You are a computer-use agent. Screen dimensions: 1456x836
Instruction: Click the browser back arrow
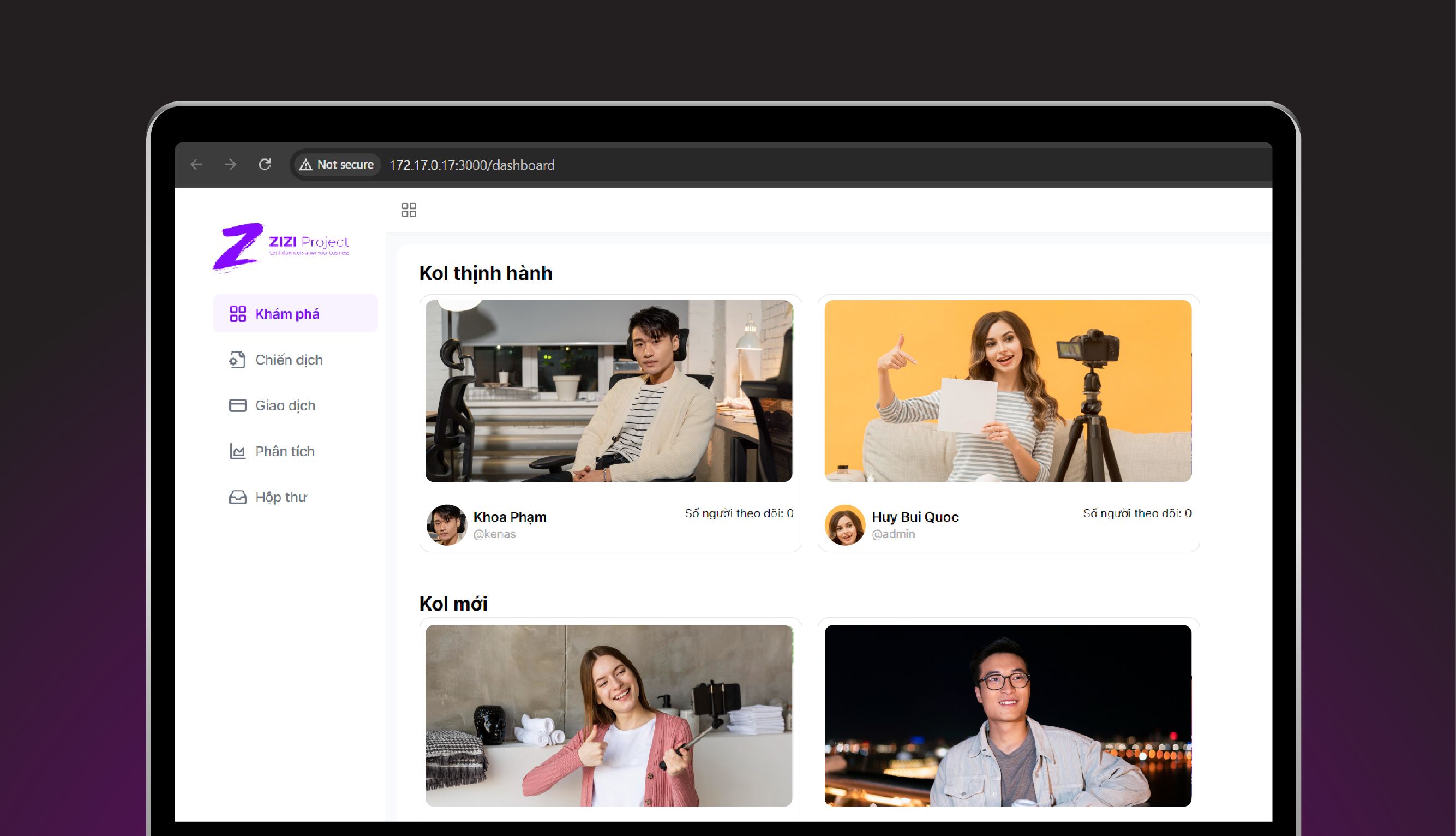pos(196,165)
